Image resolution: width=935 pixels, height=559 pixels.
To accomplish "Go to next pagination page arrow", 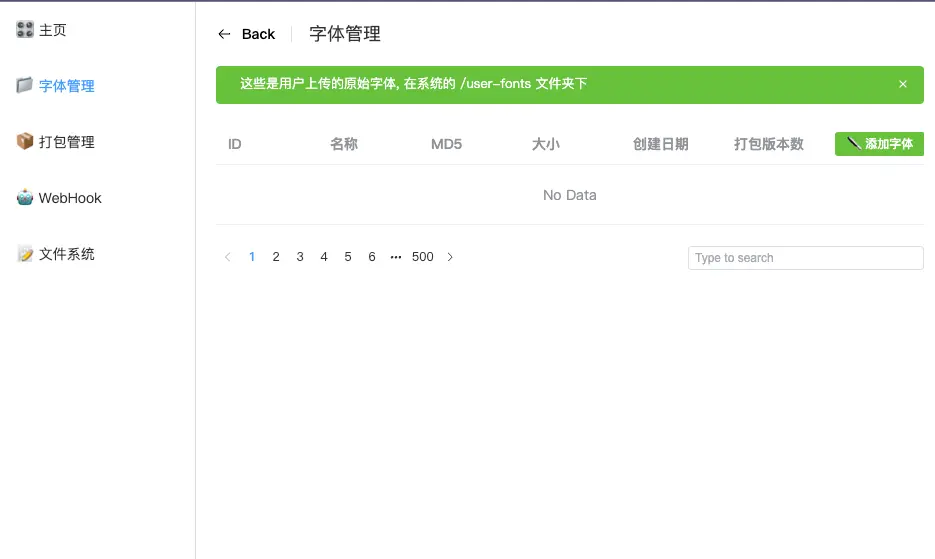I will coord(450,257).
